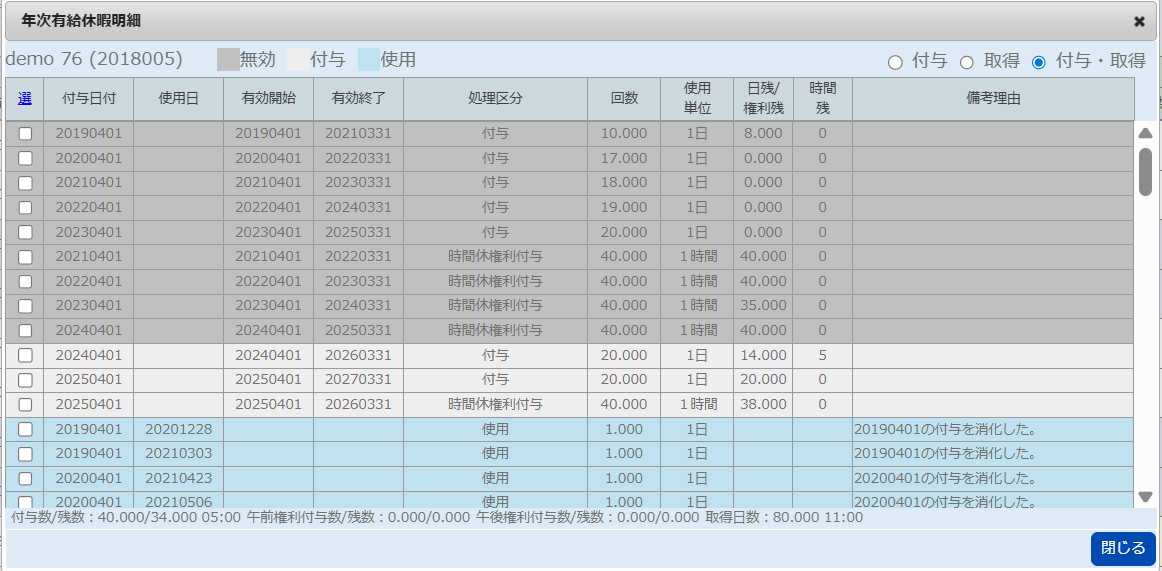Click the 有効終了 column header
The width and height of the screenshot is (1162, 571).
coord(358,98)
